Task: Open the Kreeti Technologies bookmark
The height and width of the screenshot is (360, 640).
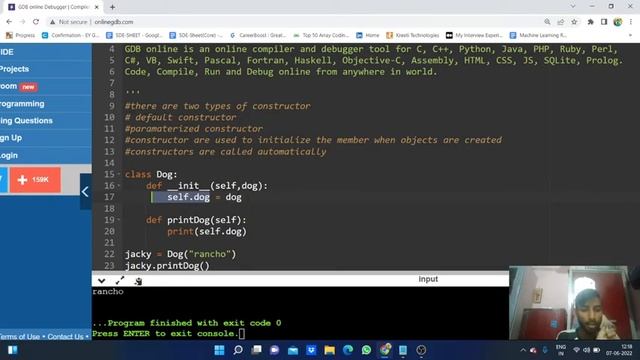Action: click(x=413, y=36)
